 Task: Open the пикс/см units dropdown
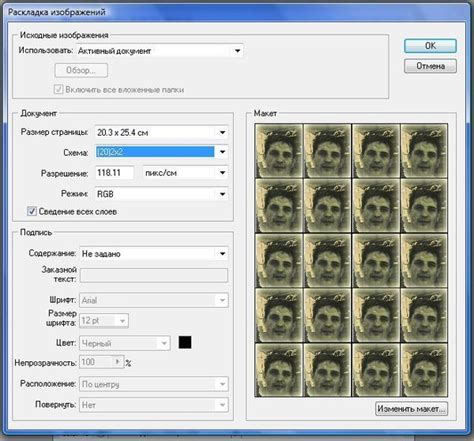click(185, 173)
